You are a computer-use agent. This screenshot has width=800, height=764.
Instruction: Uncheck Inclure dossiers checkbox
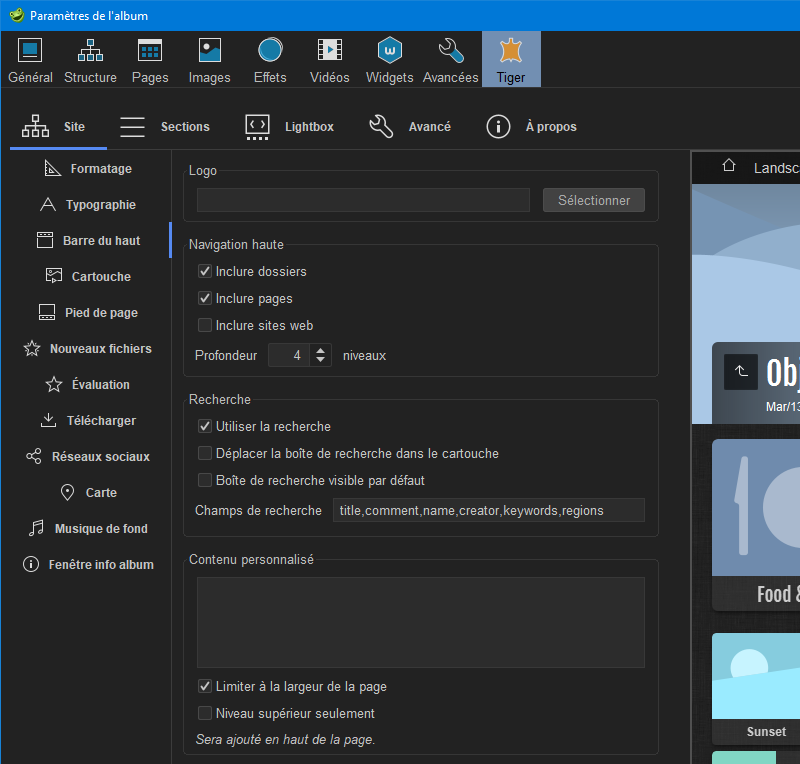pyautogui.click(x=205, y=272)
